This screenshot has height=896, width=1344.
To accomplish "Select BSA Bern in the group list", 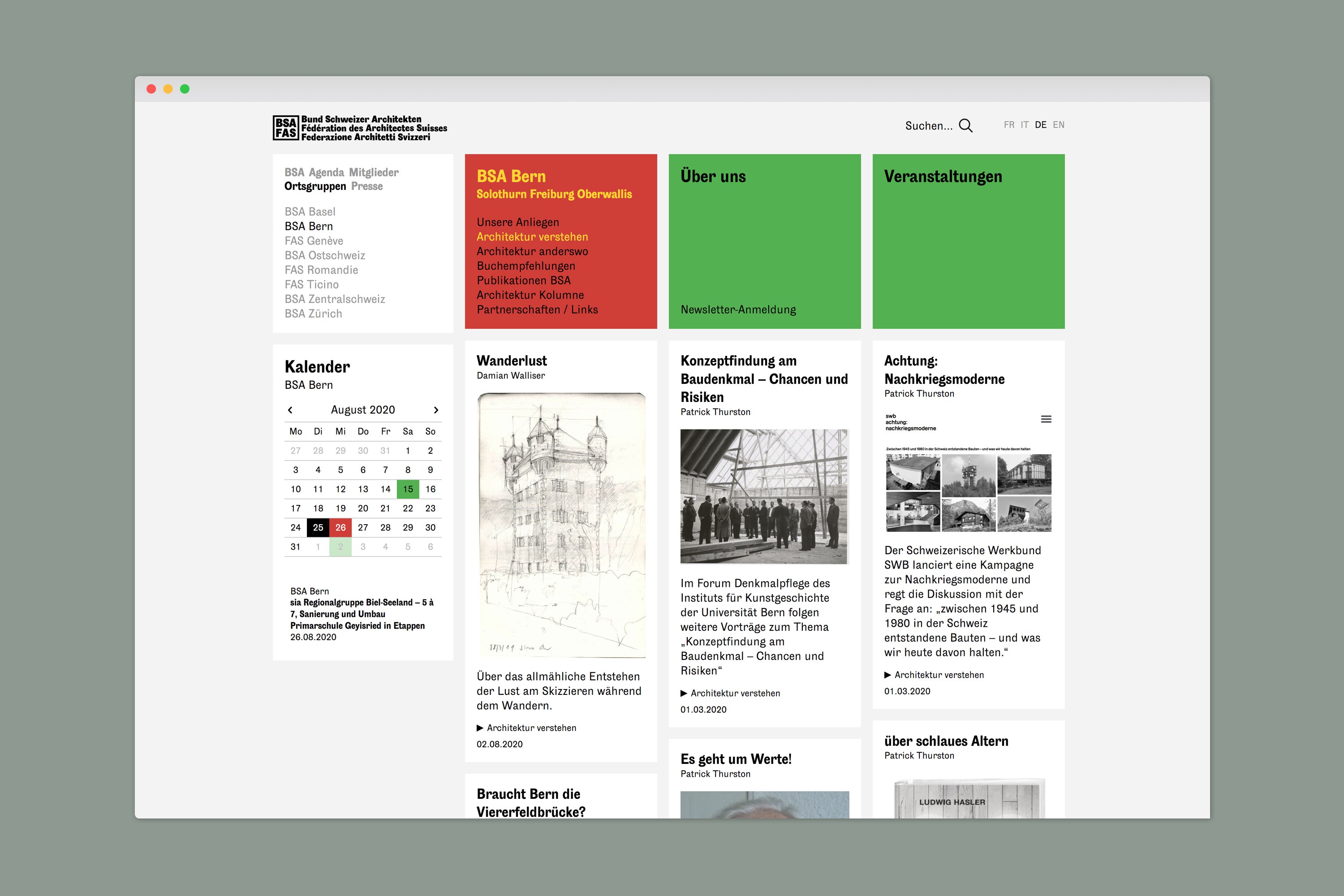I will [x=309, y=226].
